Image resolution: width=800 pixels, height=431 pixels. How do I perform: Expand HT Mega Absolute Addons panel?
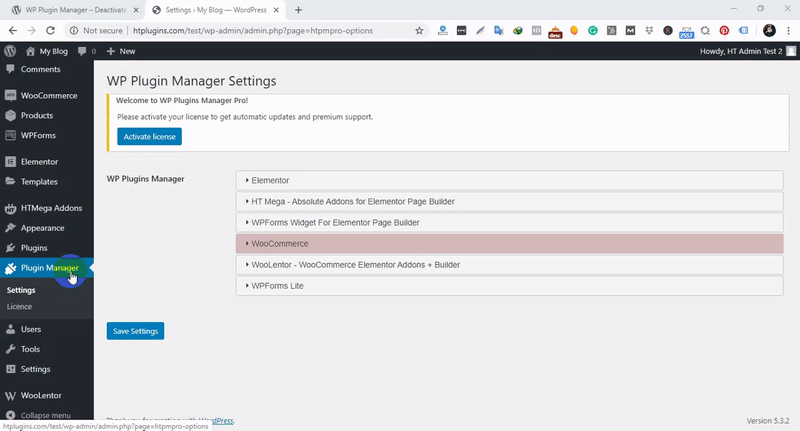coord(509,201)
